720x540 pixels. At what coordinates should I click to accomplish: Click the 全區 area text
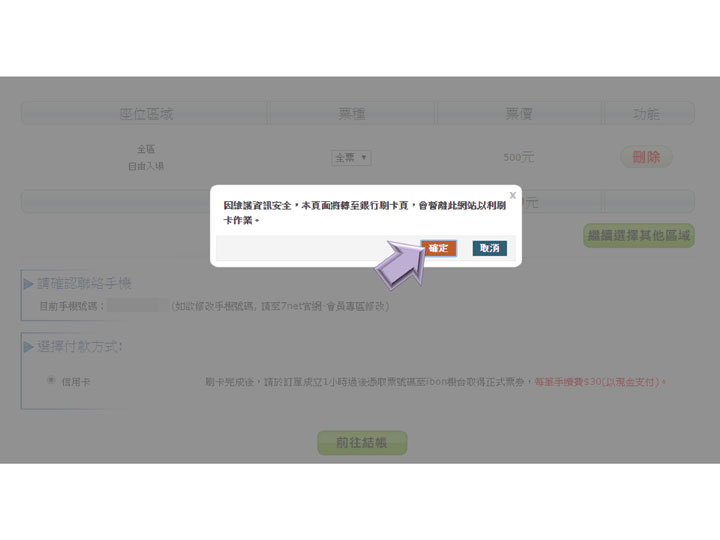[x=146, y=149]
